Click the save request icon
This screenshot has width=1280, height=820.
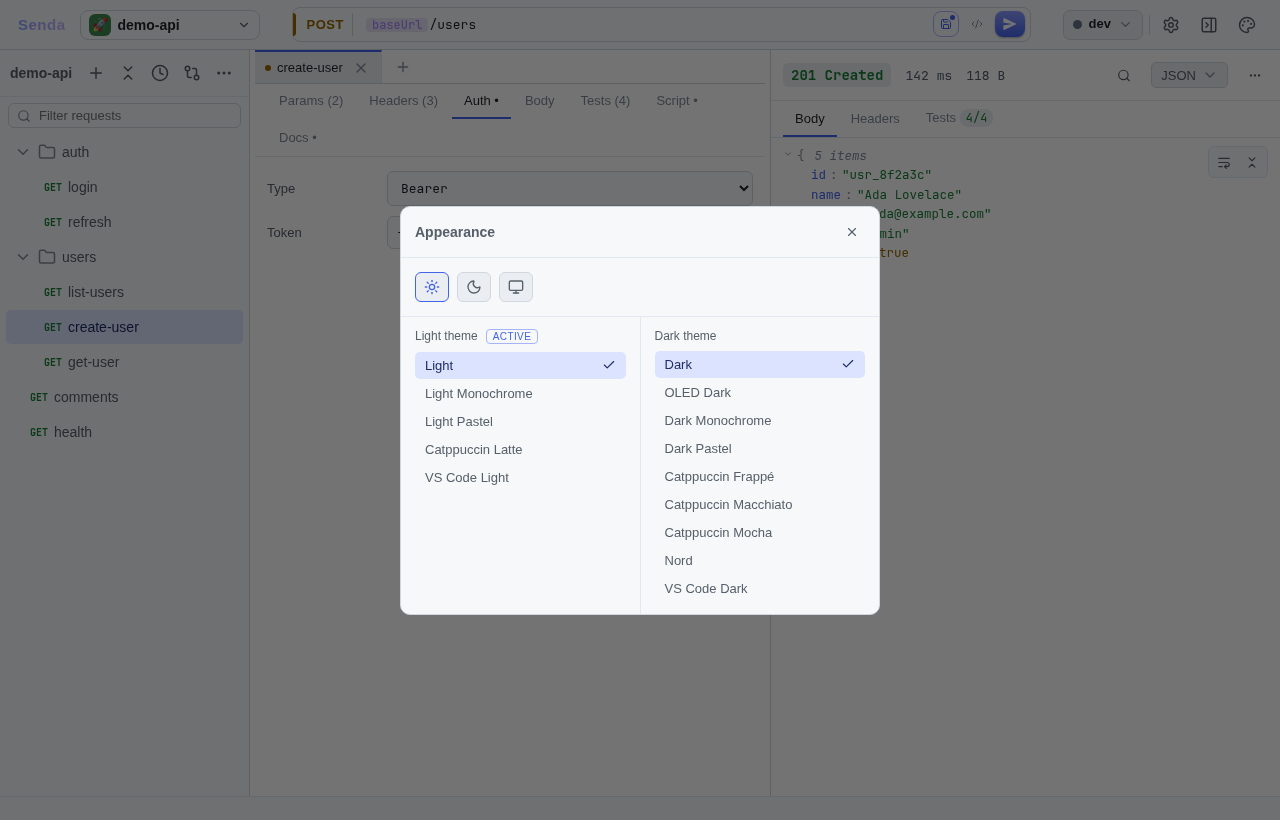click(x=946, y=24)
